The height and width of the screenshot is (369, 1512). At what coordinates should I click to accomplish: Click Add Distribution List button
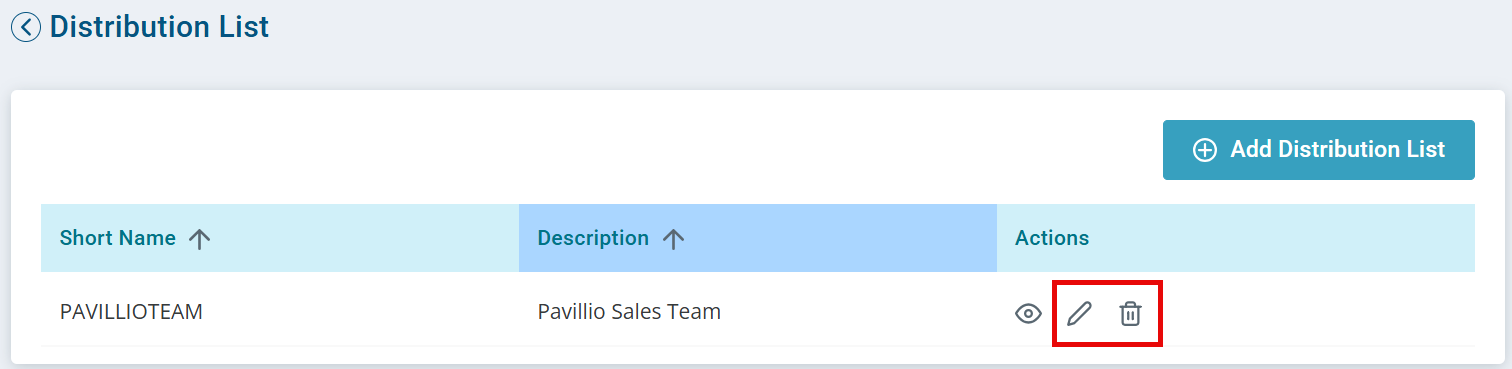pyautogui.click(x=1318, y=150)
